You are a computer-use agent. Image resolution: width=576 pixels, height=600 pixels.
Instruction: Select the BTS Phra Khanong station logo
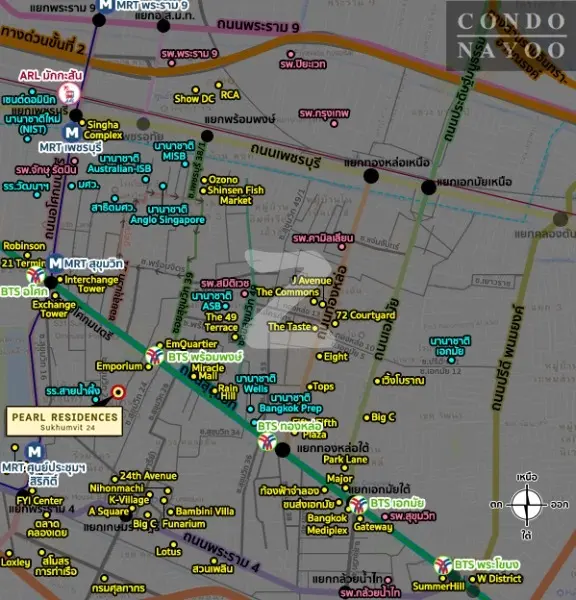[x=443, y=565]
